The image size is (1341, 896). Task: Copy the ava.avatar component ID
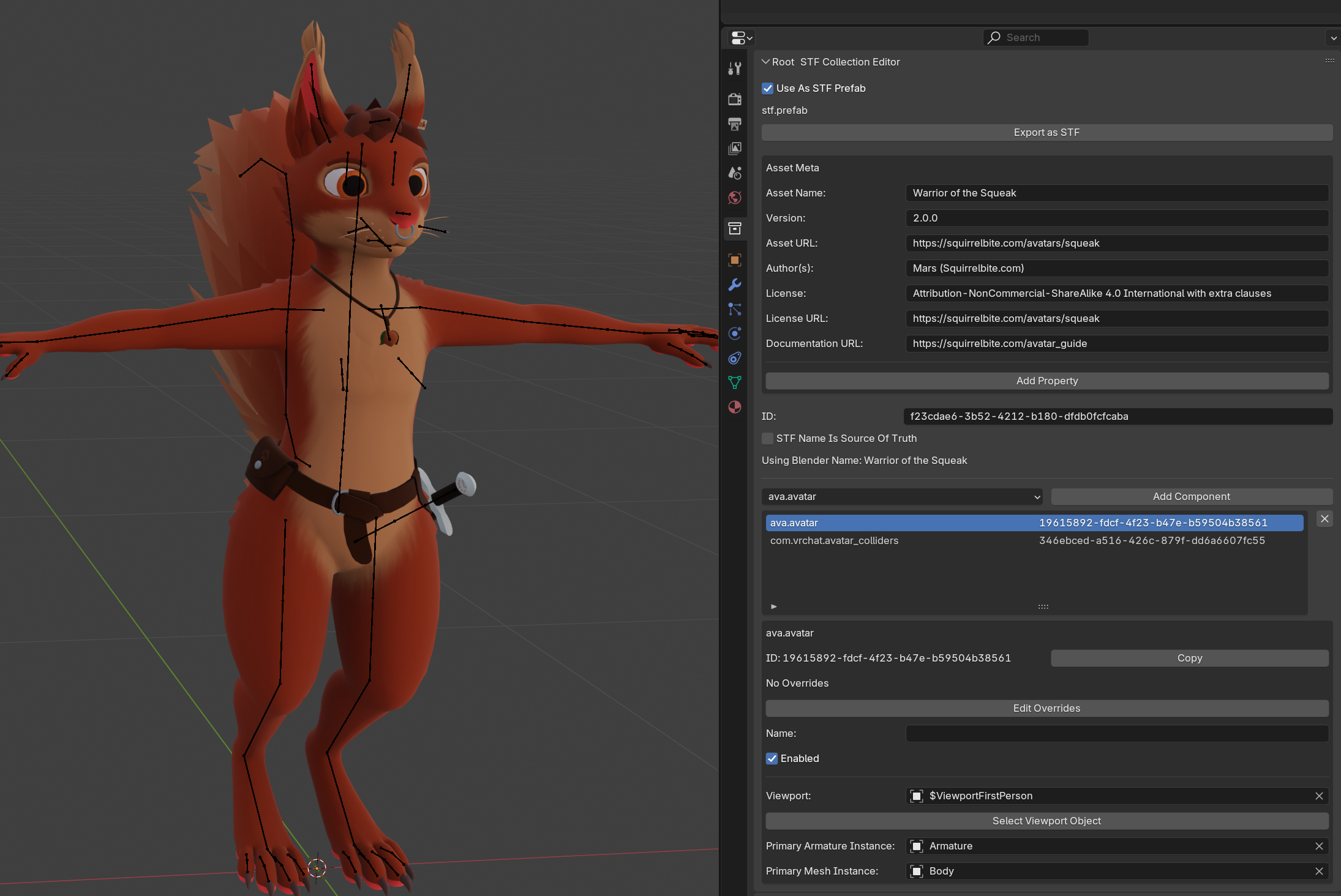tap(1190, 658)
